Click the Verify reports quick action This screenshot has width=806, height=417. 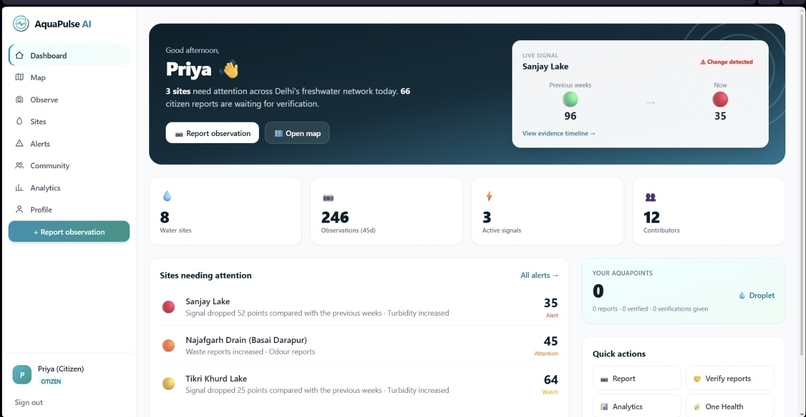tap(729, 378)
